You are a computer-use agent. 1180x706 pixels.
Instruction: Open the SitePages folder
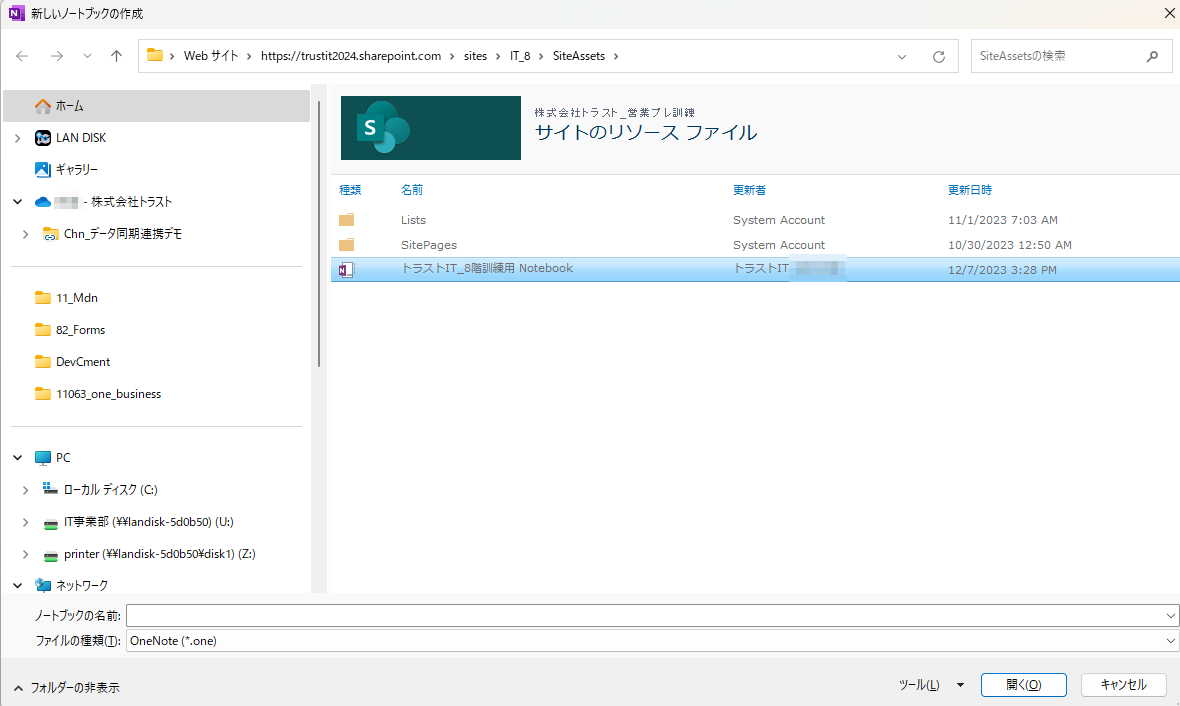[429, 245]
